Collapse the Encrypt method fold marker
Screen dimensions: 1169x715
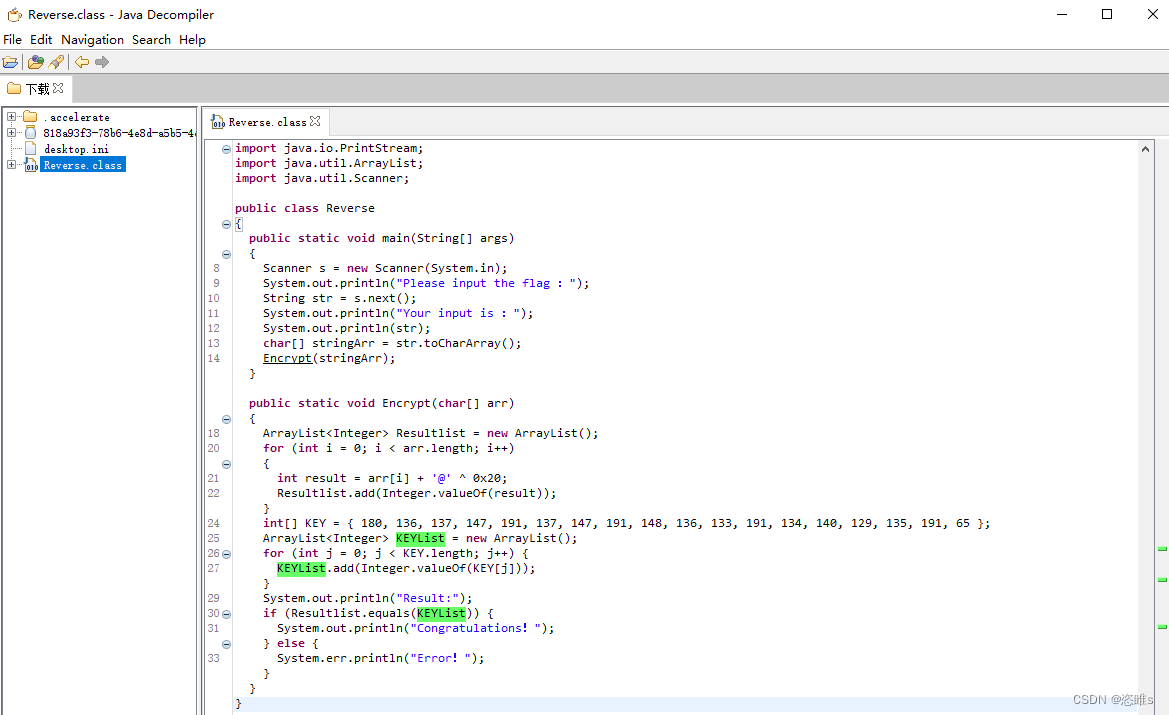226,418
